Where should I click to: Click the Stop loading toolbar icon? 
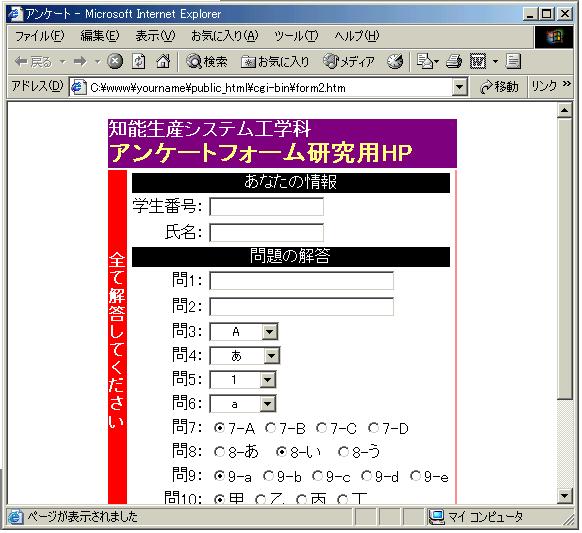click(115, 61)
